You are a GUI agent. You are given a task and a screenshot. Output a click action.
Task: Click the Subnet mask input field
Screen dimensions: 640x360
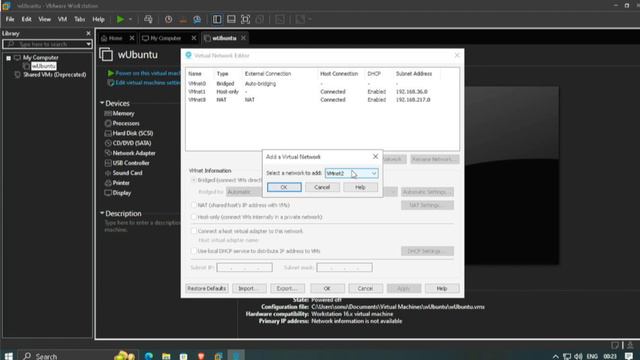(x=344, y=267)
